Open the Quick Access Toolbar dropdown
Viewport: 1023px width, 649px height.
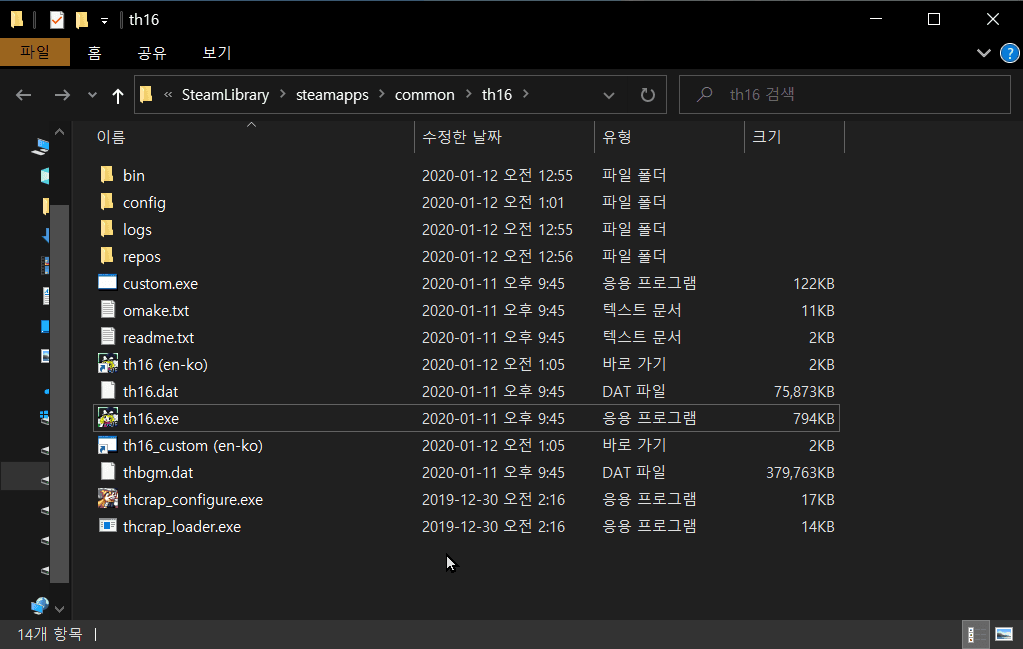pos(104,21)
